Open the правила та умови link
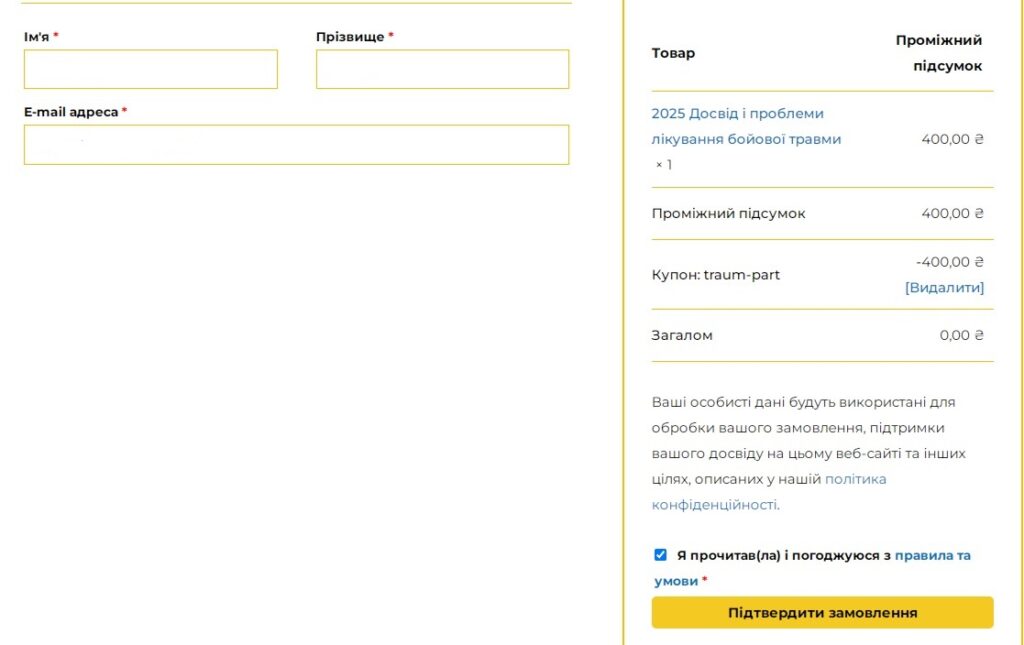Screen dimensions: 1024x645 (x=932, y=555)
